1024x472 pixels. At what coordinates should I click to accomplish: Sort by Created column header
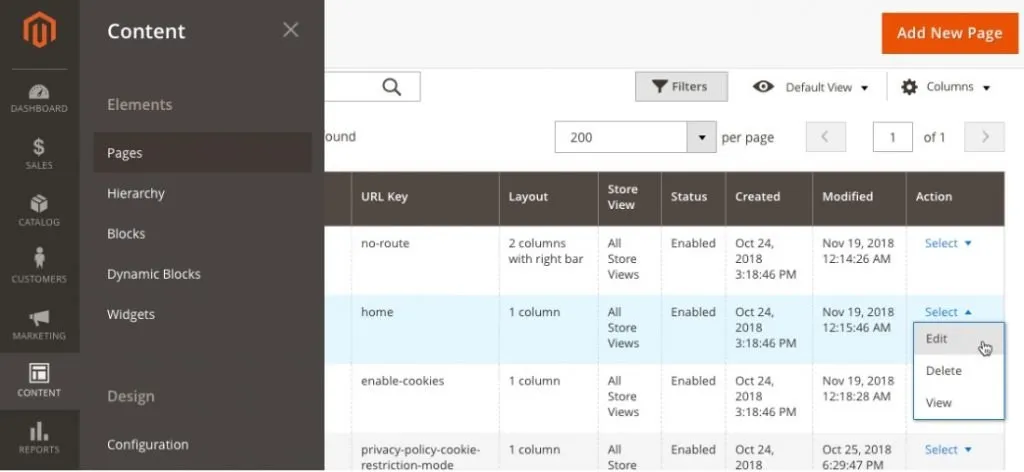[x=769, y=198]
